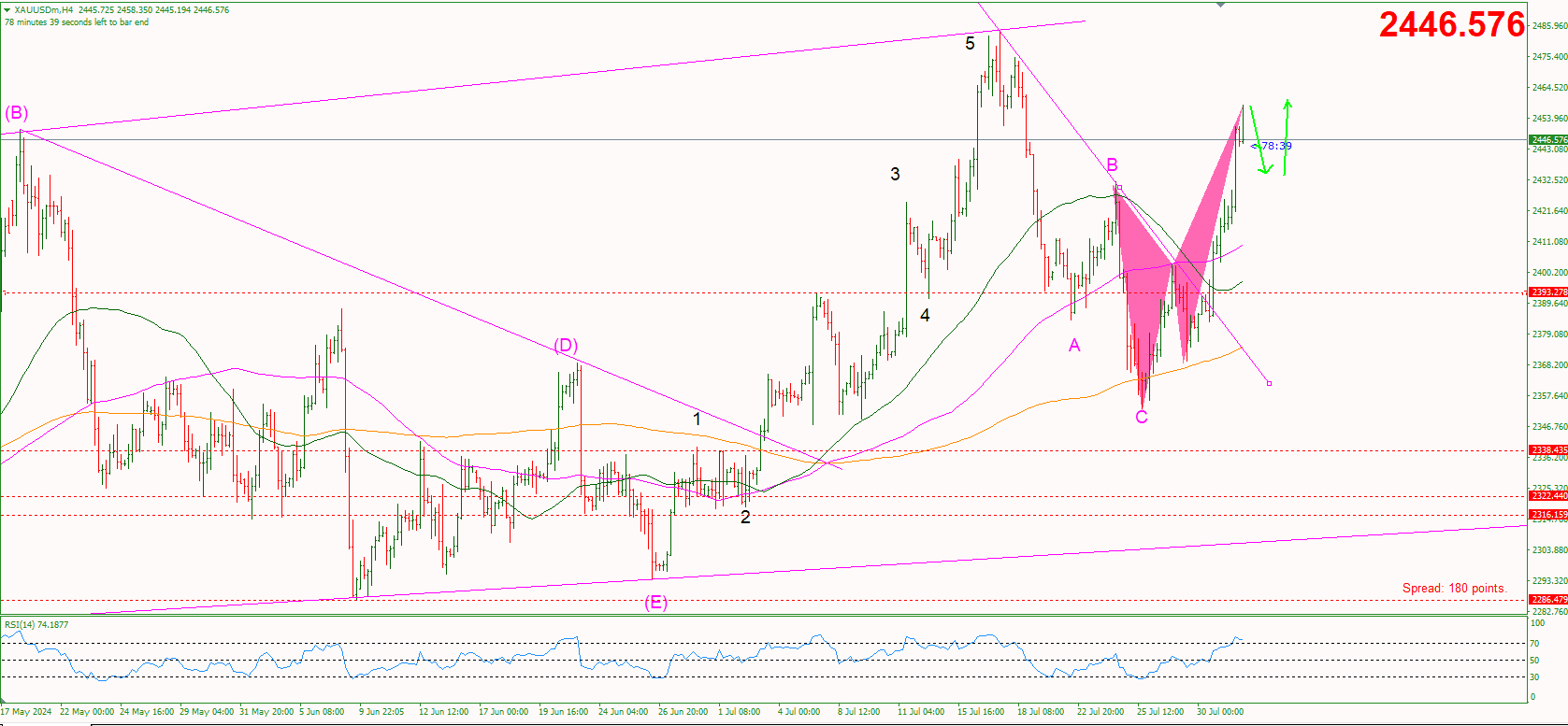The width and height of the screenshot is (1568, 726).
Task: Select the green upward arrow drawing
Action: tap(1287, 136)
